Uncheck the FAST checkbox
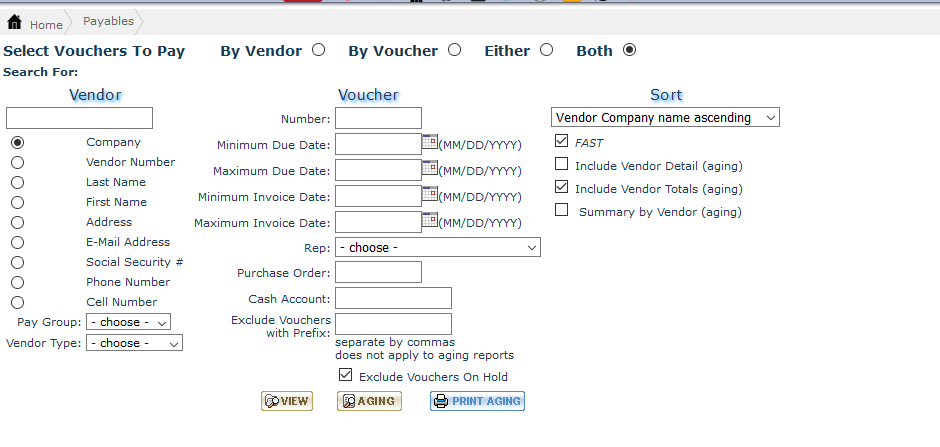The image size is (940, 447). pos(561,142)
